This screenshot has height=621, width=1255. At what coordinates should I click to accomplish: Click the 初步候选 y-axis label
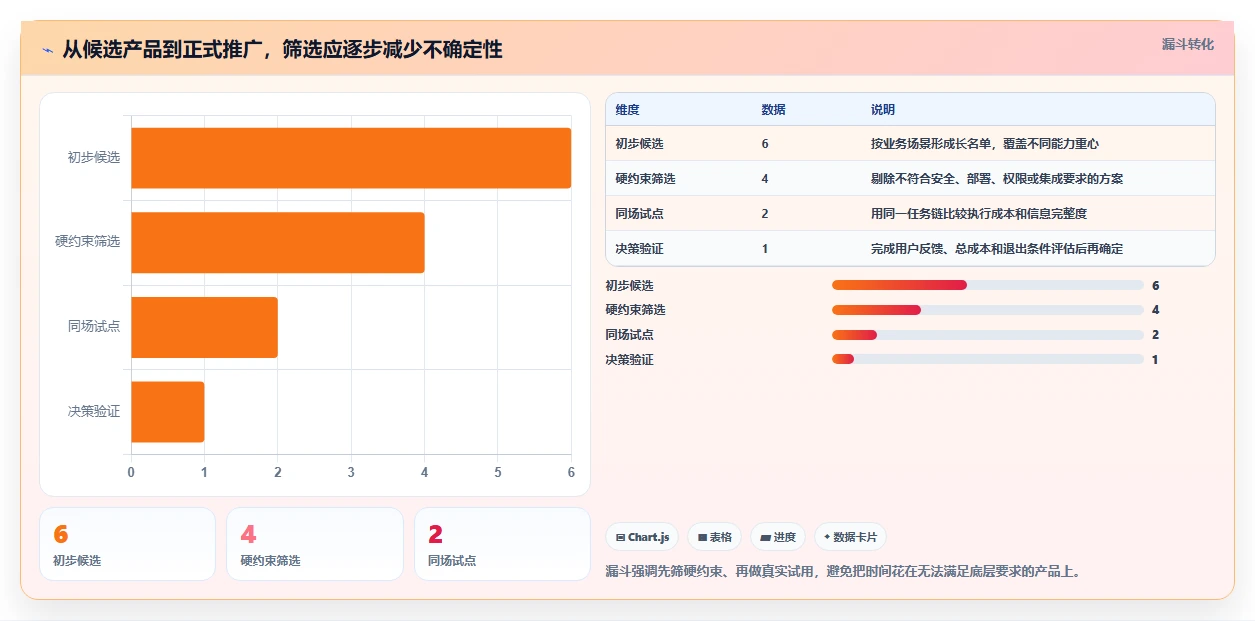(94, 157)
